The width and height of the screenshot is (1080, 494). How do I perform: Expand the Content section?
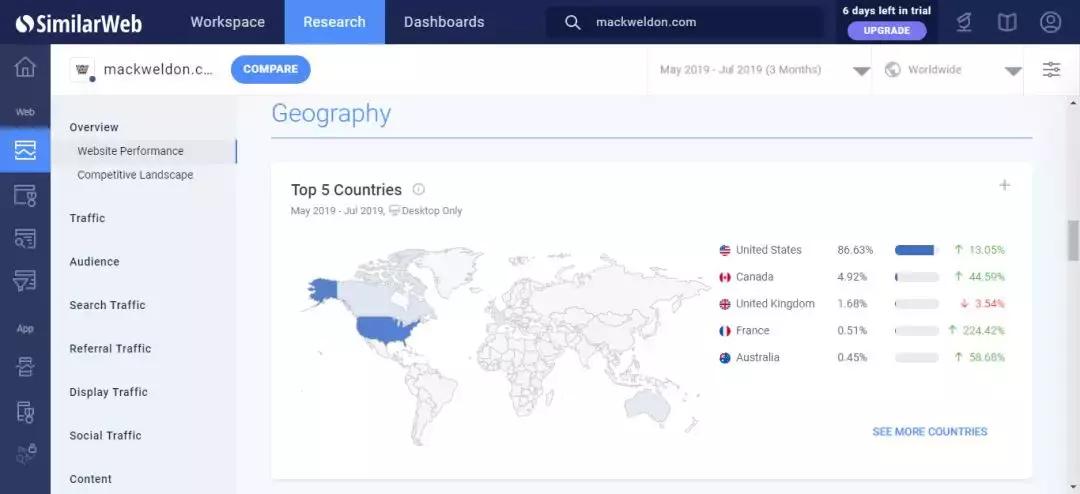pyautogui.click(x=90, y=478)
